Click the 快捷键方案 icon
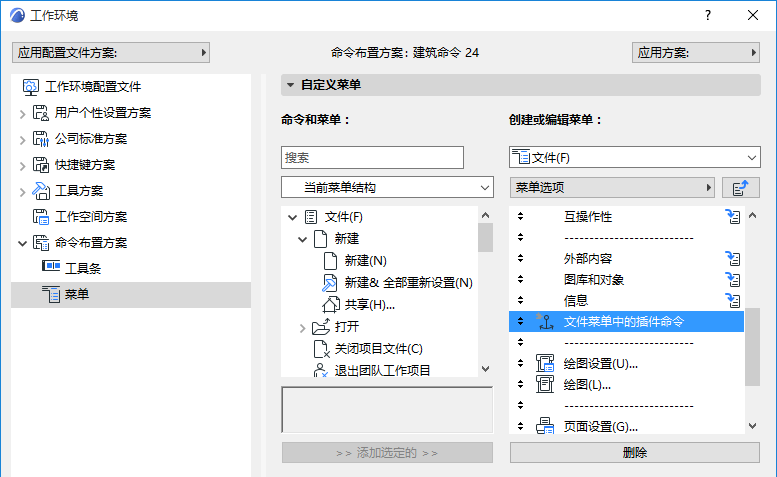This screenshot has width=777, height=477. (41, 165)
